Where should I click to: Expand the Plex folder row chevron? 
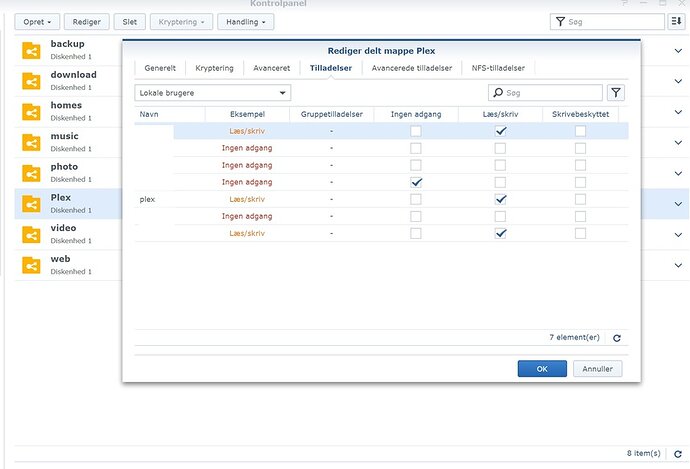click(678, 204)
